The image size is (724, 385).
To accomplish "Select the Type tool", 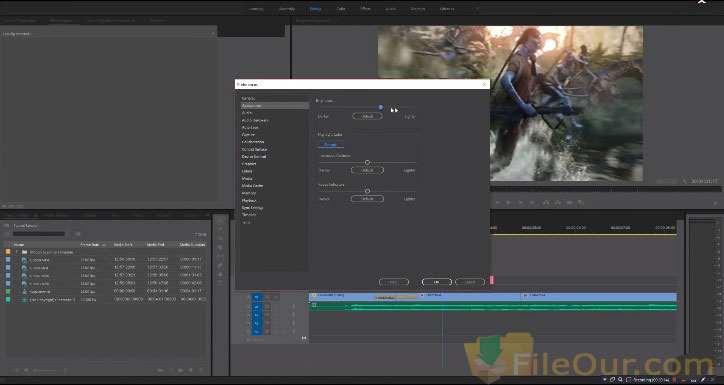I will [x=220, y=283].
